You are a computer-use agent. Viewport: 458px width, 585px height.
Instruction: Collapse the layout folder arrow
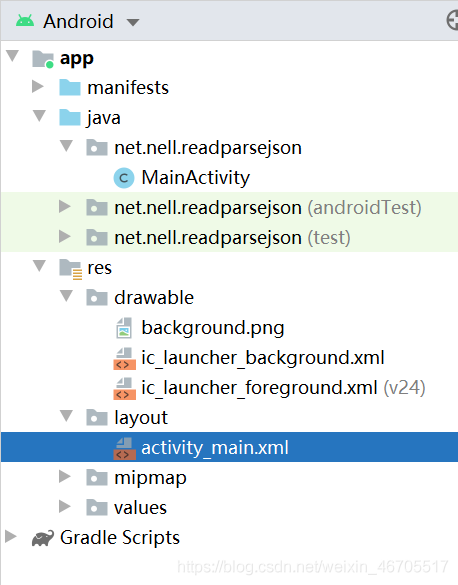[x=66, y=416]
